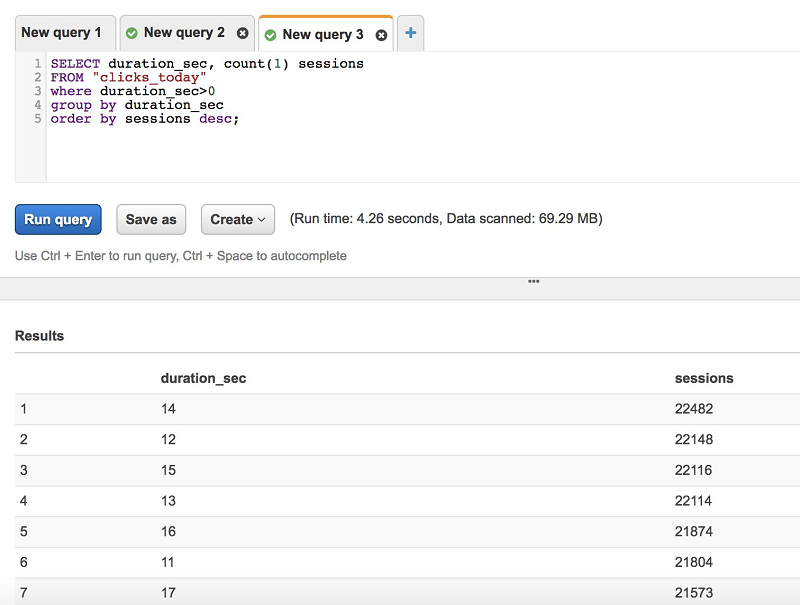800x605 pixels.
Task: Click the order by sessions desc line
Action: pyautogui.click(x=145, y=119)
